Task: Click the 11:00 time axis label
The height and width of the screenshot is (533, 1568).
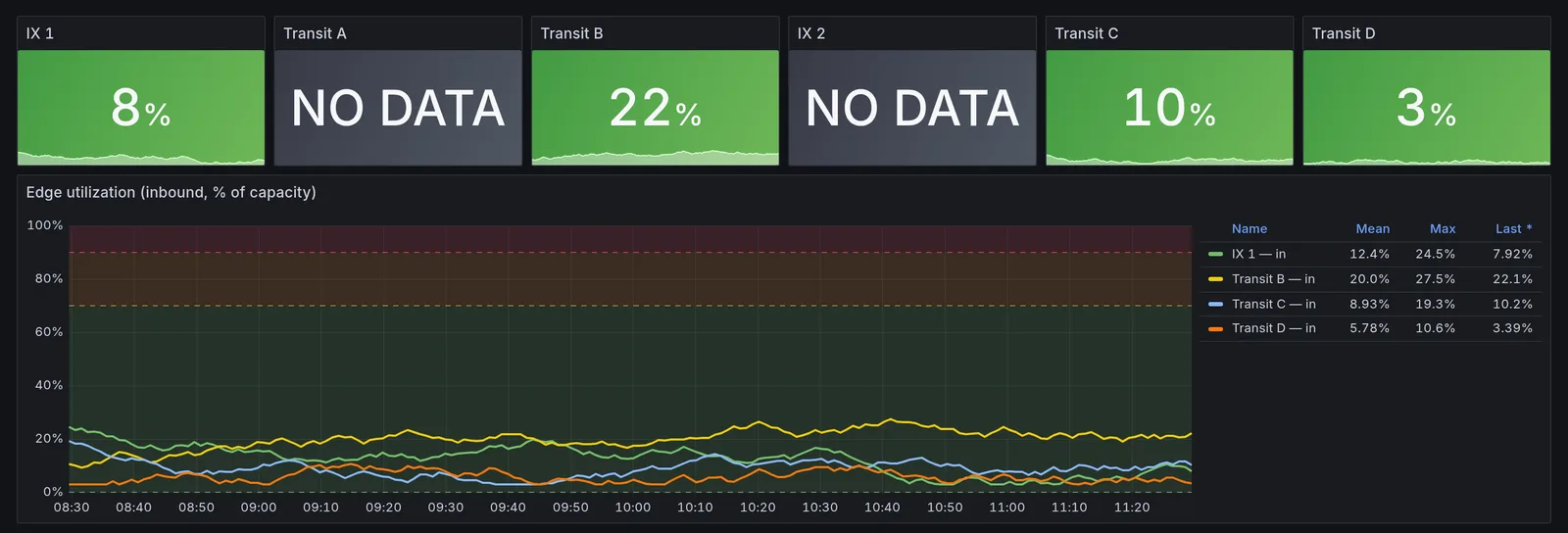Action: (x=1007, y=508)
